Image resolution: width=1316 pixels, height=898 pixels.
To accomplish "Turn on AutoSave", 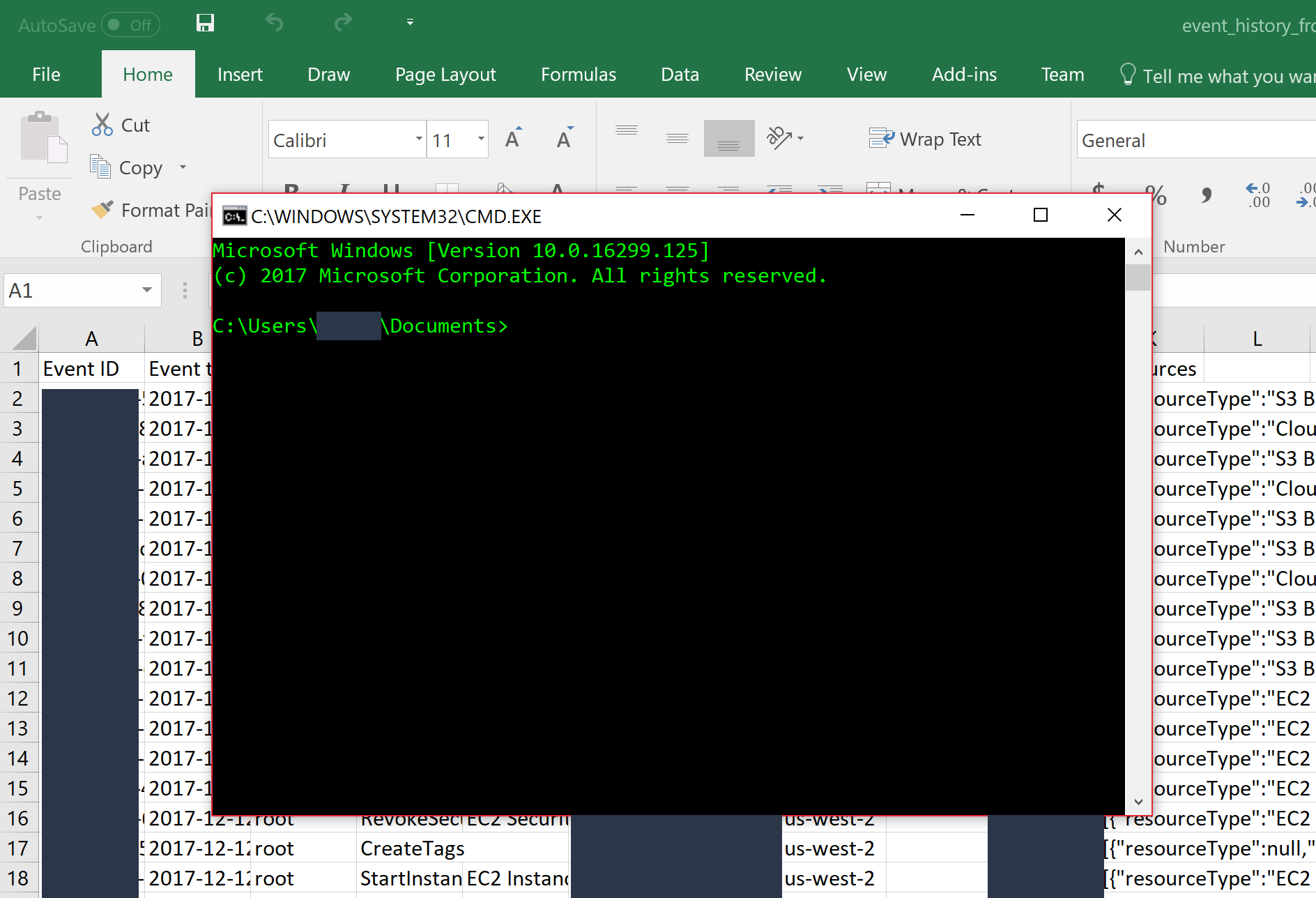I will [x=130, y=24].
